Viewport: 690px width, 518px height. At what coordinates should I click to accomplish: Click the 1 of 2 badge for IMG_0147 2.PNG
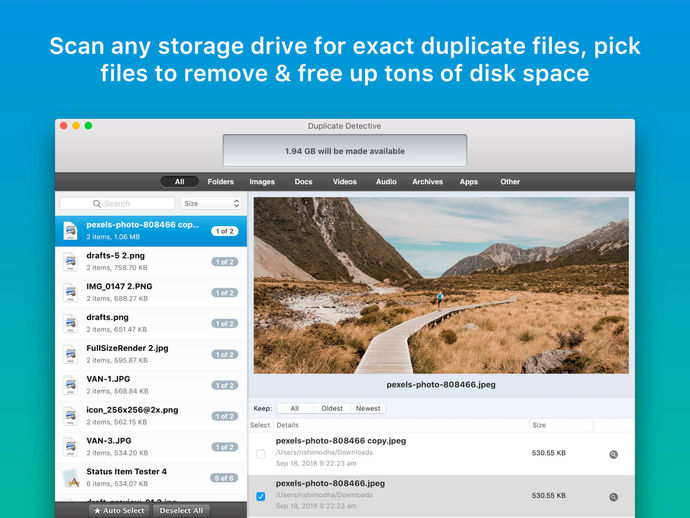225,293
